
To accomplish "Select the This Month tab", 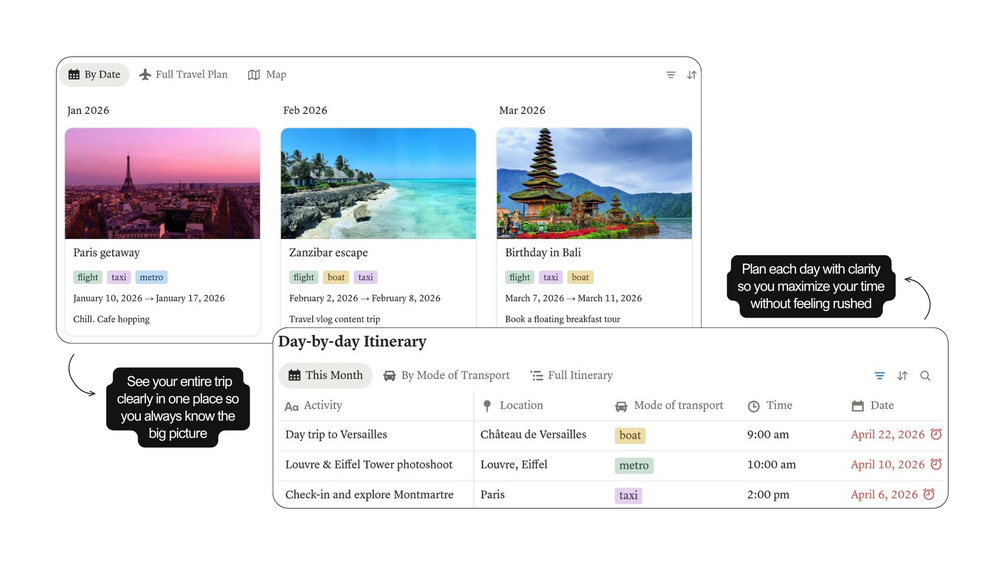I will (325, 375).
